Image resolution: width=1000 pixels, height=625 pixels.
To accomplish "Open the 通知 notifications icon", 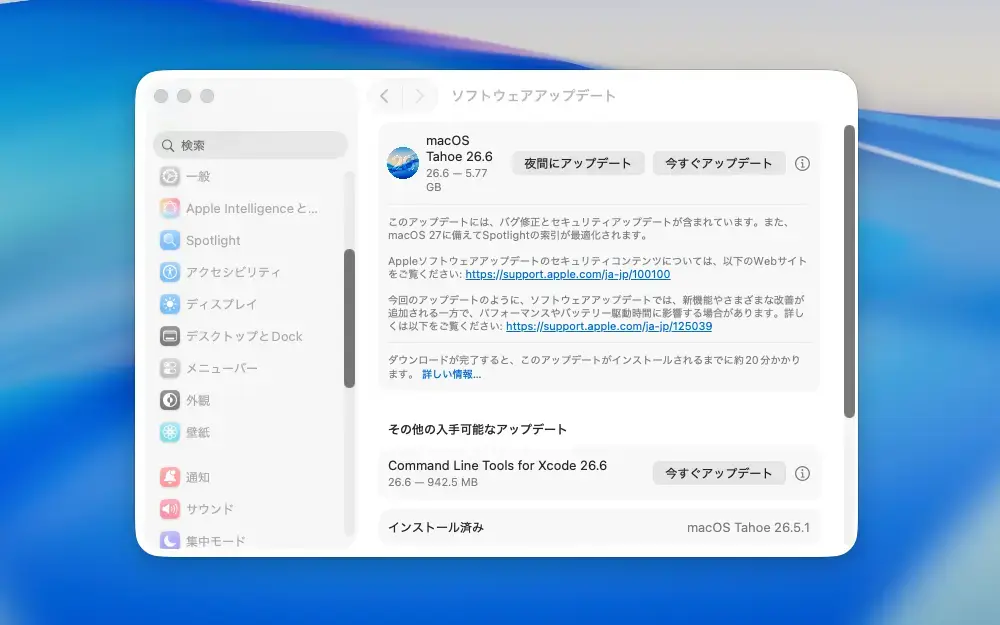I will click(x=170, y=477).
